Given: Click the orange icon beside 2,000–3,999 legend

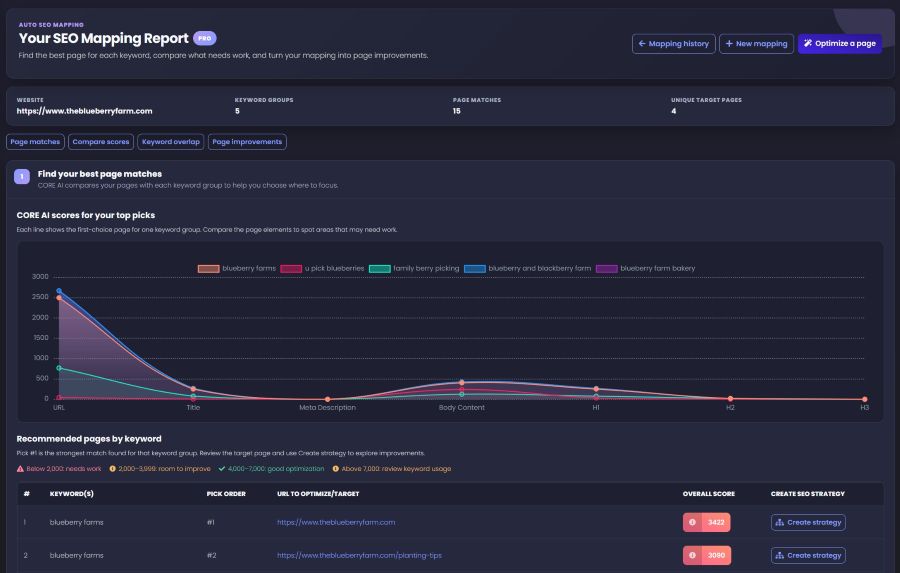Looking at the screenshot, I should click(112, 469).
